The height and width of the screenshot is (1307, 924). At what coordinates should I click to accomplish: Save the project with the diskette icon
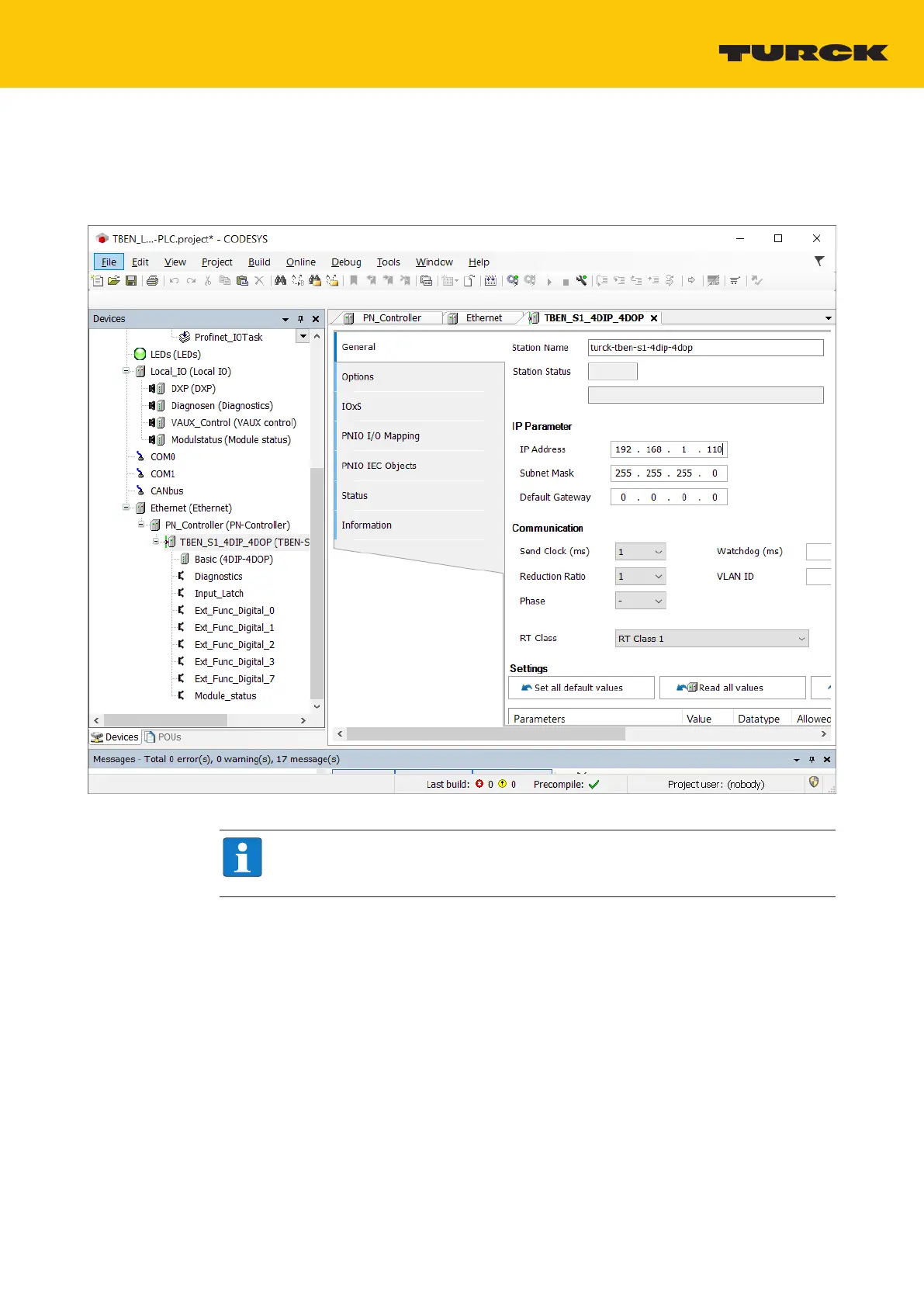(131, 281)
